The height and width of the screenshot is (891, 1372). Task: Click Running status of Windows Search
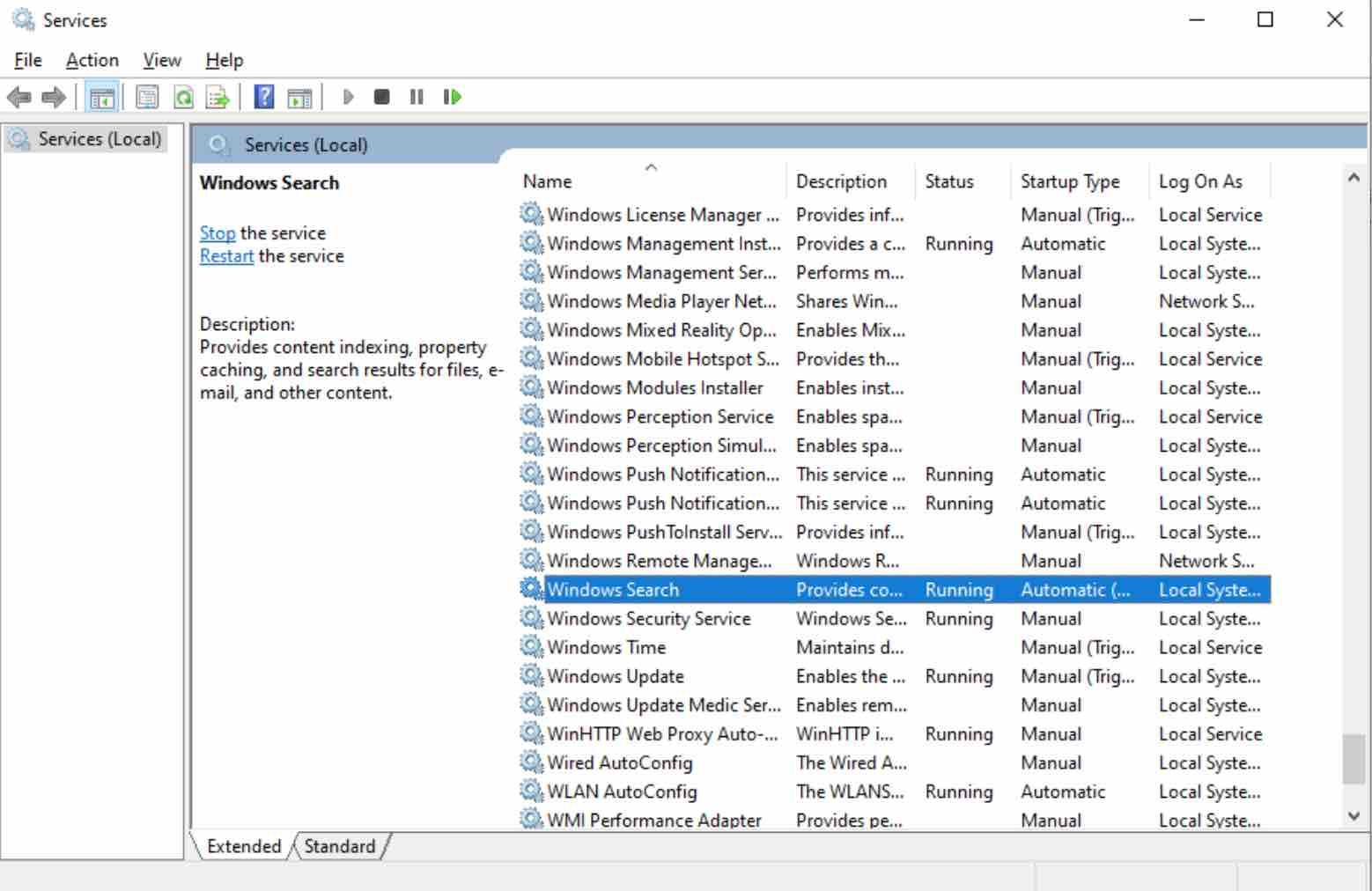[959, 590]
